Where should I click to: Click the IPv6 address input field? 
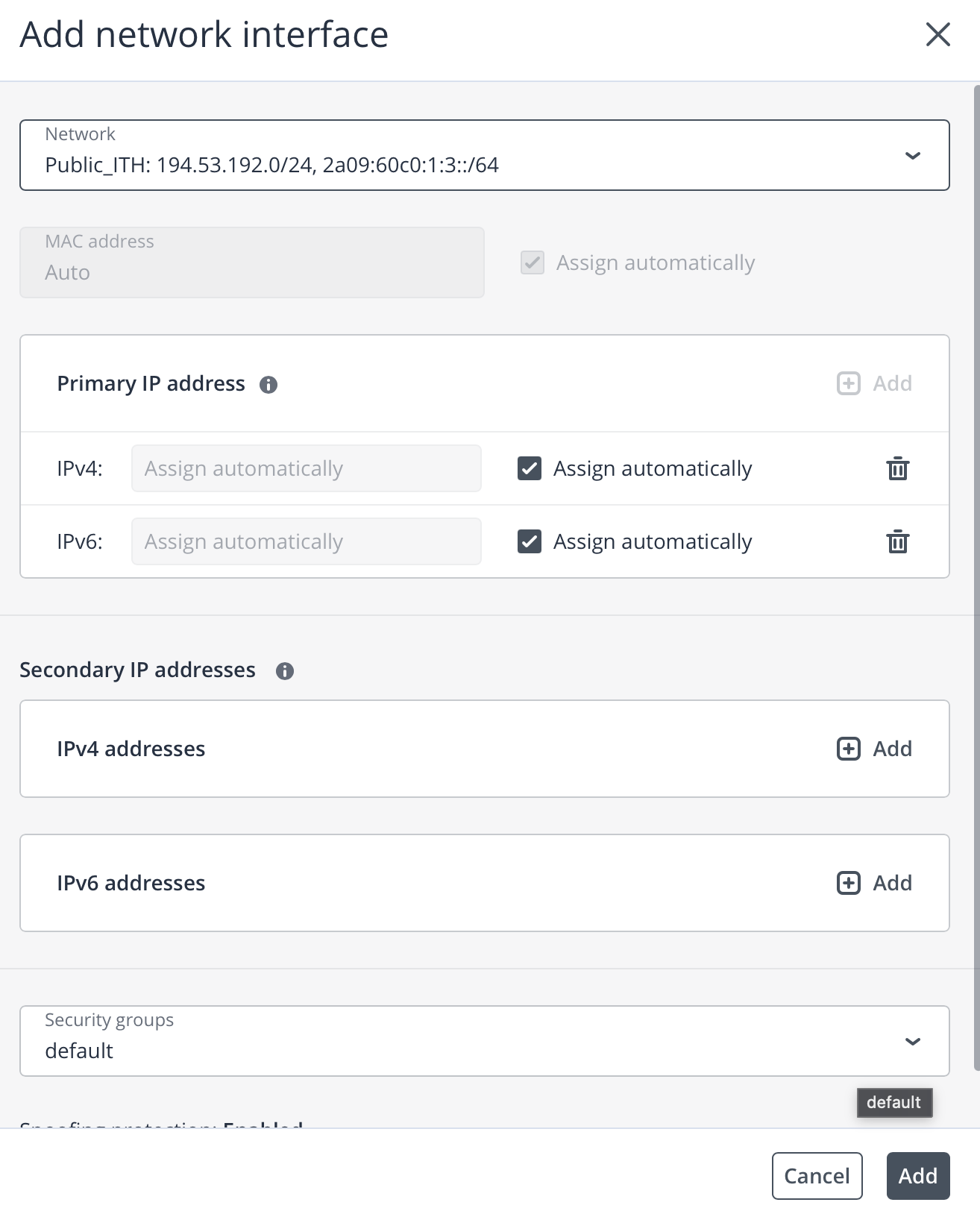click(306, 542)
